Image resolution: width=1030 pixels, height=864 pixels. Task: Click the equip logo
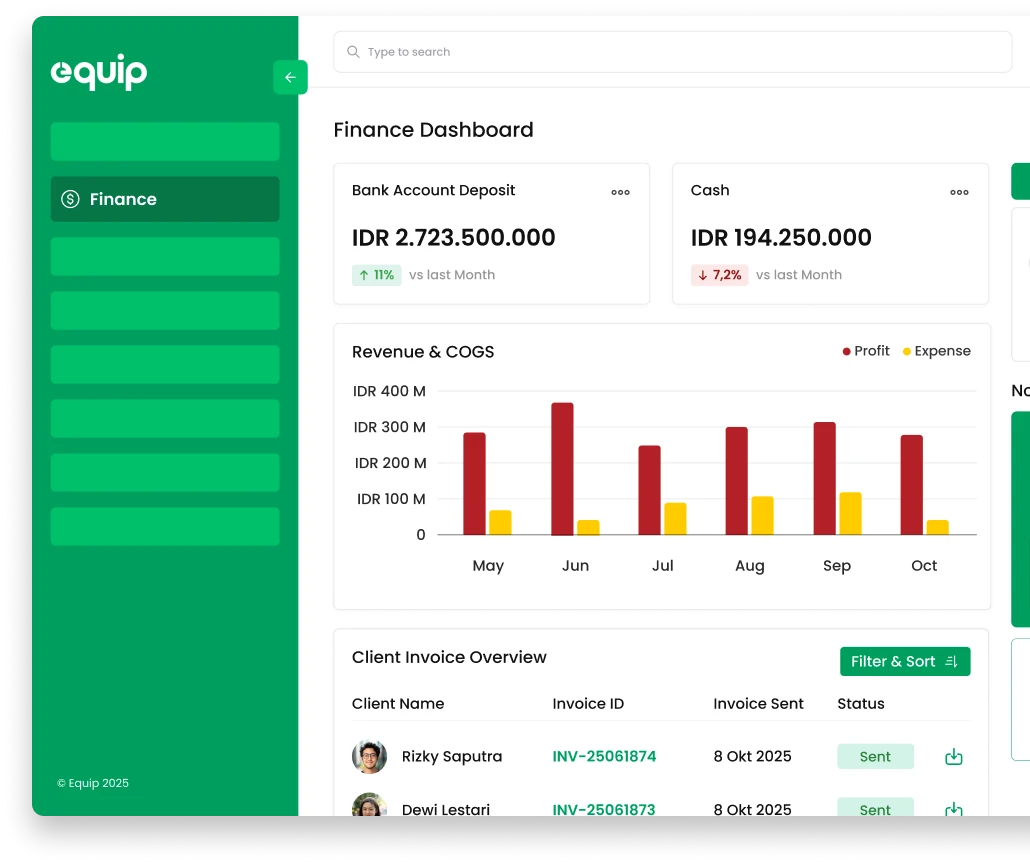click(x=99, y=72)
